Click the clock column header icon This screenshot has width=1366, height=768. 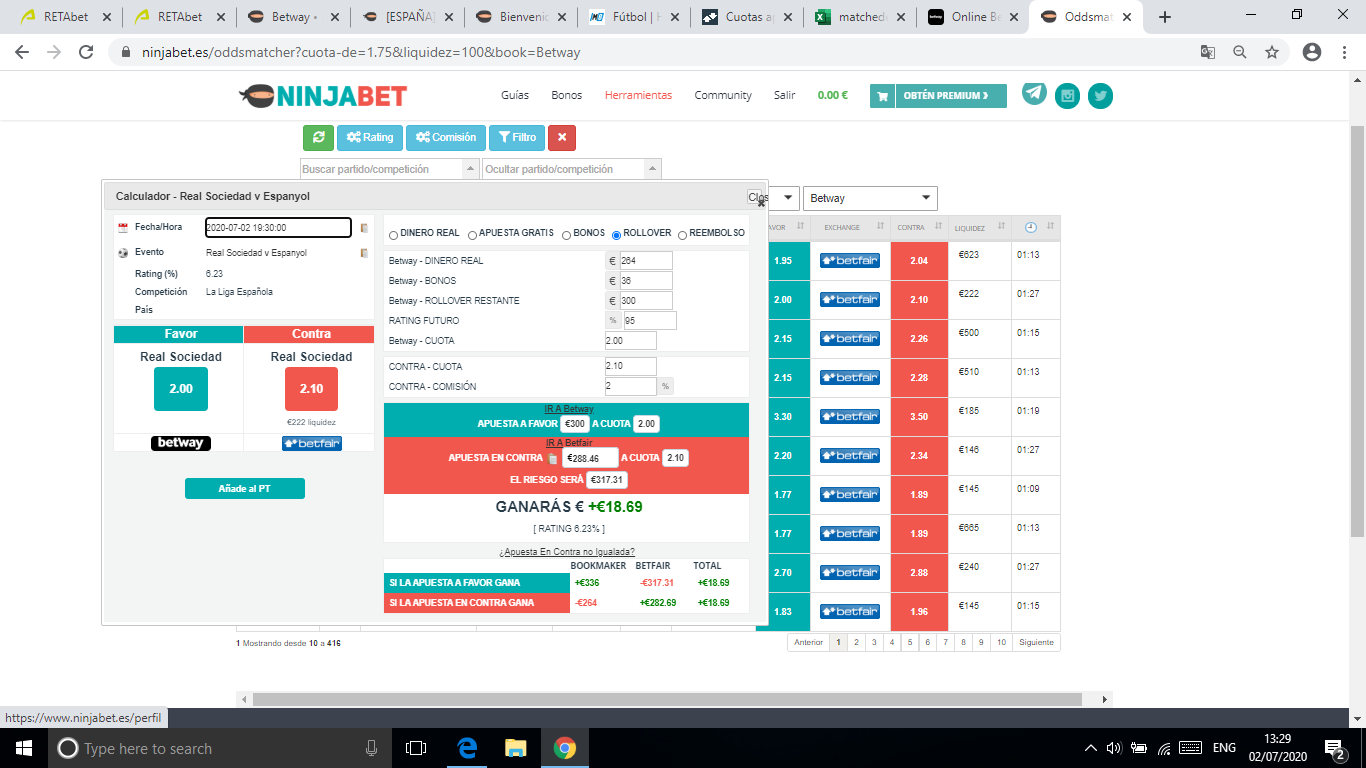[1031, 227]
